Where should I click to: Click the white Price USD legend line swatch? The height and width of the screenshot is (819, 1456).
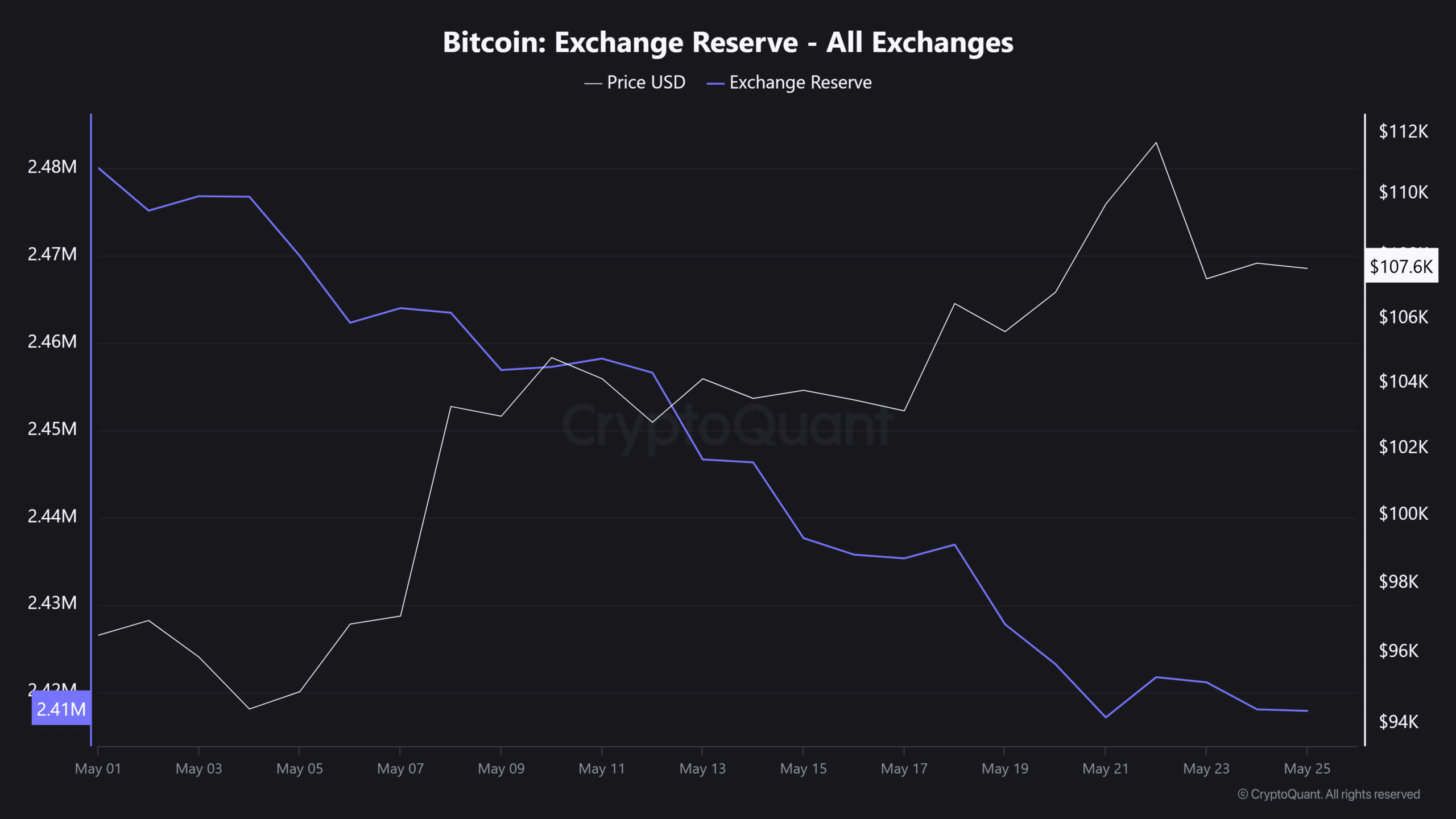point(593,84)
